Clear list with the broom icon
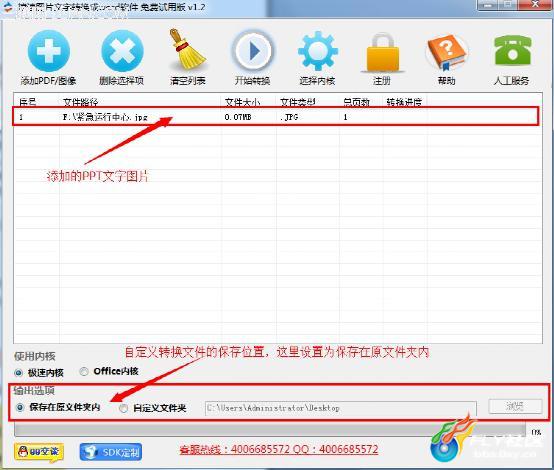554x470 pixels. pos(187,49)
